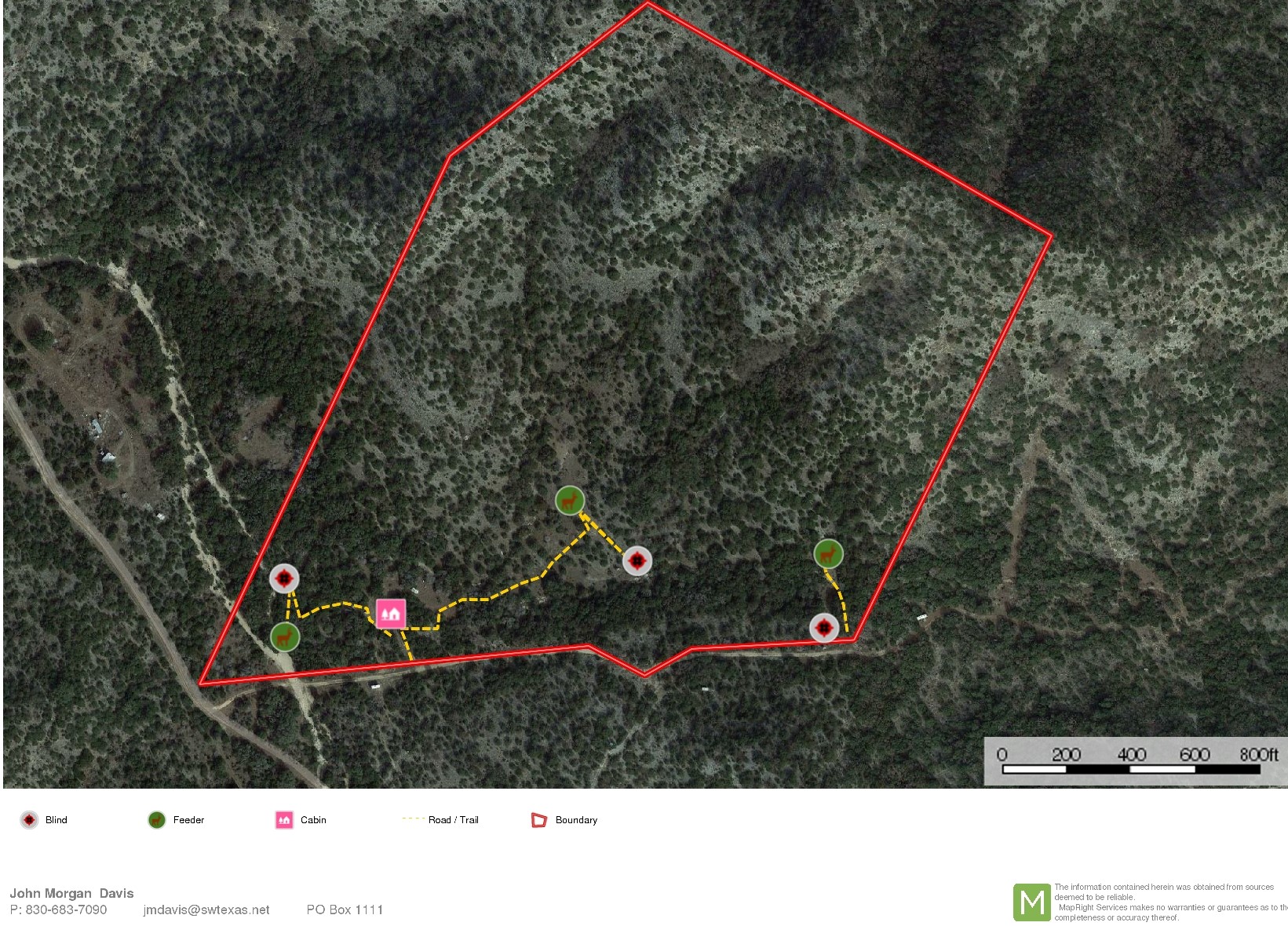Click the Boundary icon in the legend
Image resolution: width=1288 pixels, height=926 pixels.
[x=539, y=820]
